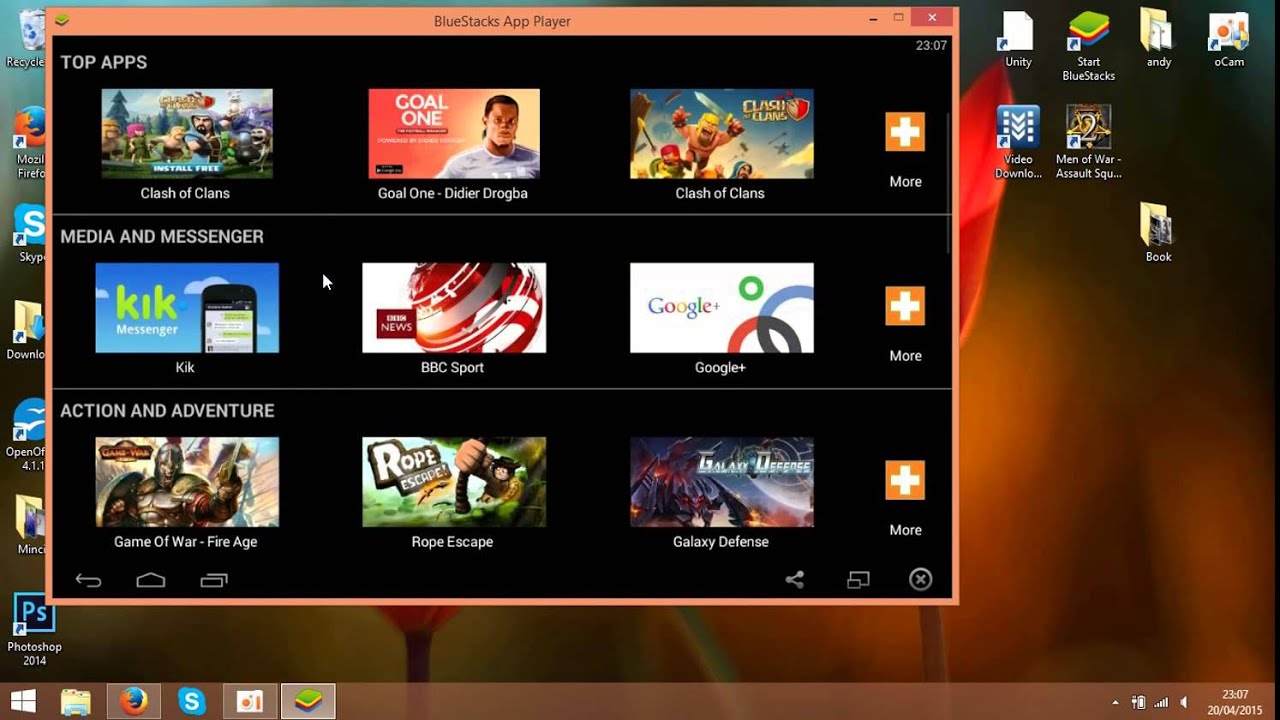Viewport: 1280px width, 720px height.
Task: Open Goal One - Didier Drogba app thumbnail
Action: pyautogui.click(x=454, y=134)
